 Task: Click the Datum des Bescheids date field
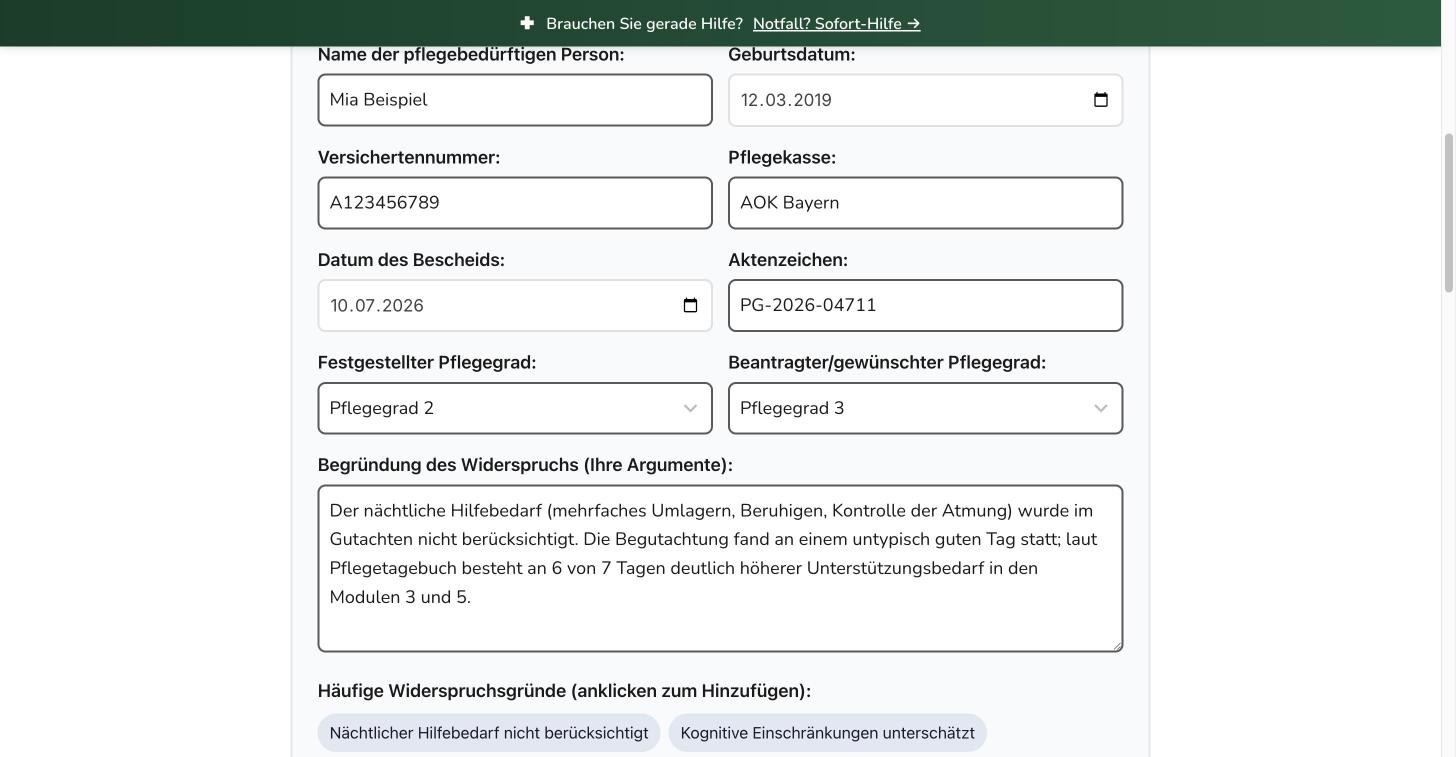pos(515,306)
